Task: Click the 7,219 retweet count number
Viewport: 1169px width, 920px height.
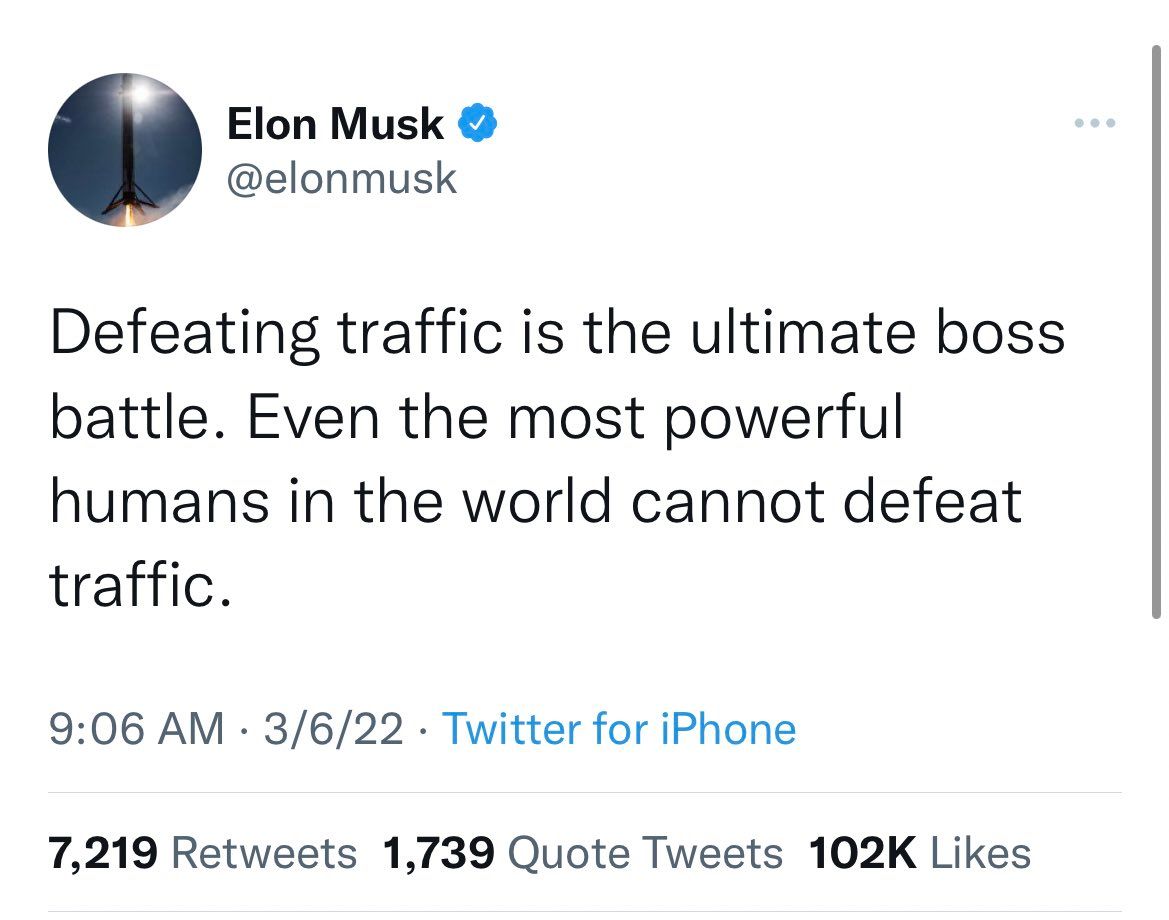Action: pyautogui.click(x=103, y=853)
